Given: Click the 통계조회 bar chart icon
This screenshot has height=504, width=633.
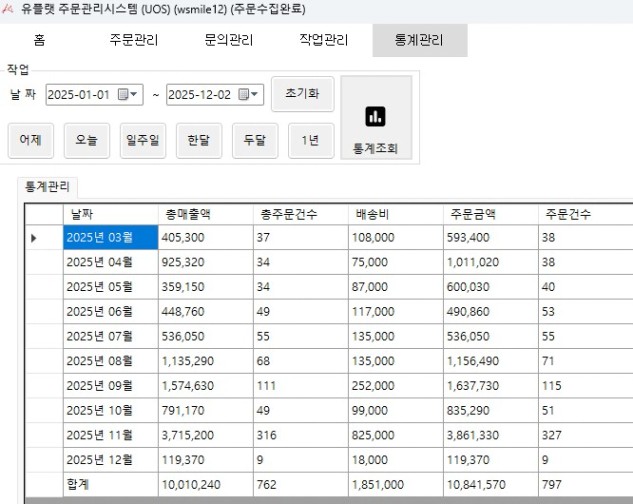Looking at the screenshot, I should (x=375, y=117).
